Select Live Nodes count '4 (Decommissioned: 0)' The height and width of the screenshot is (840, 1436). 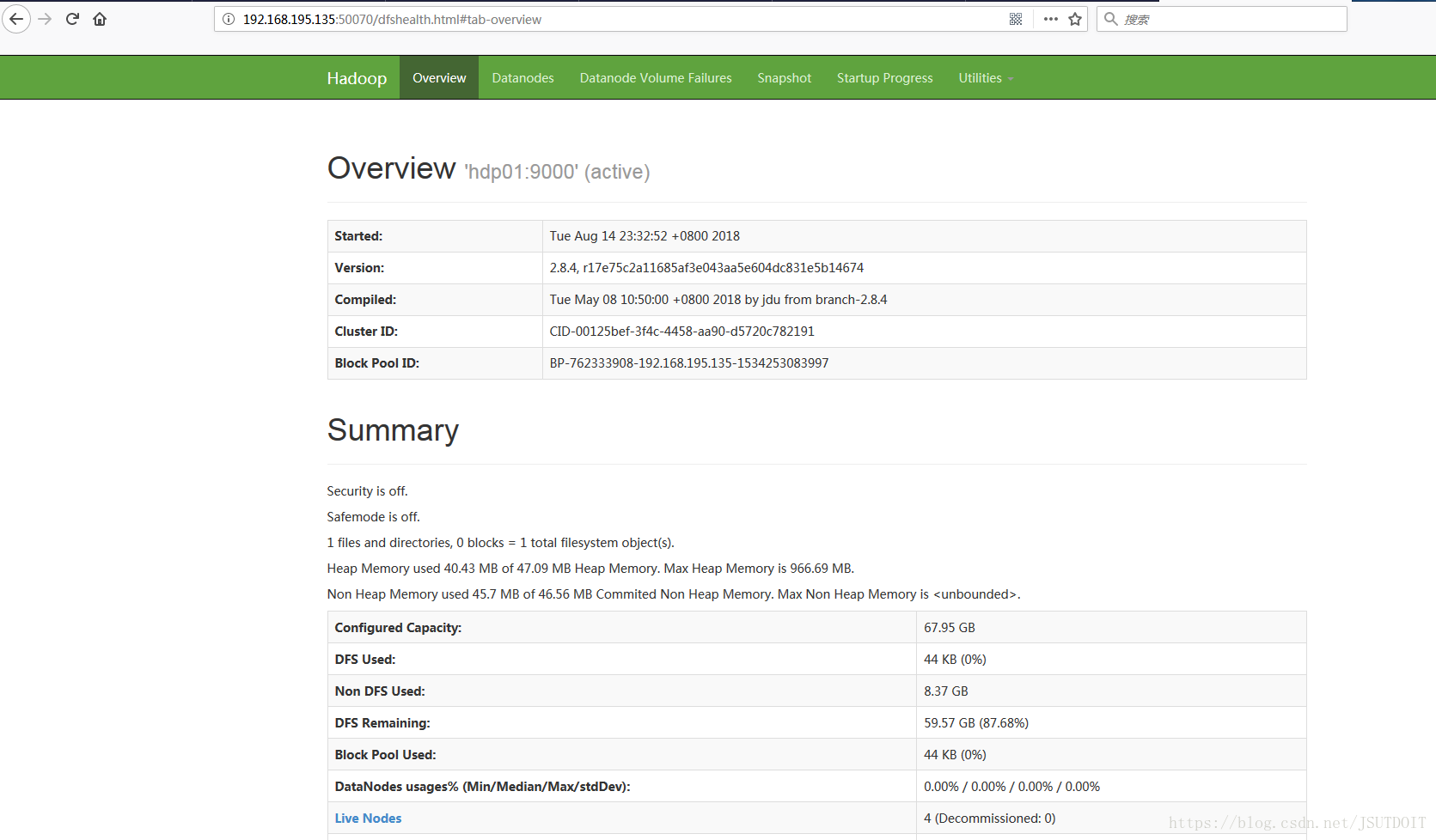(990, 819)
